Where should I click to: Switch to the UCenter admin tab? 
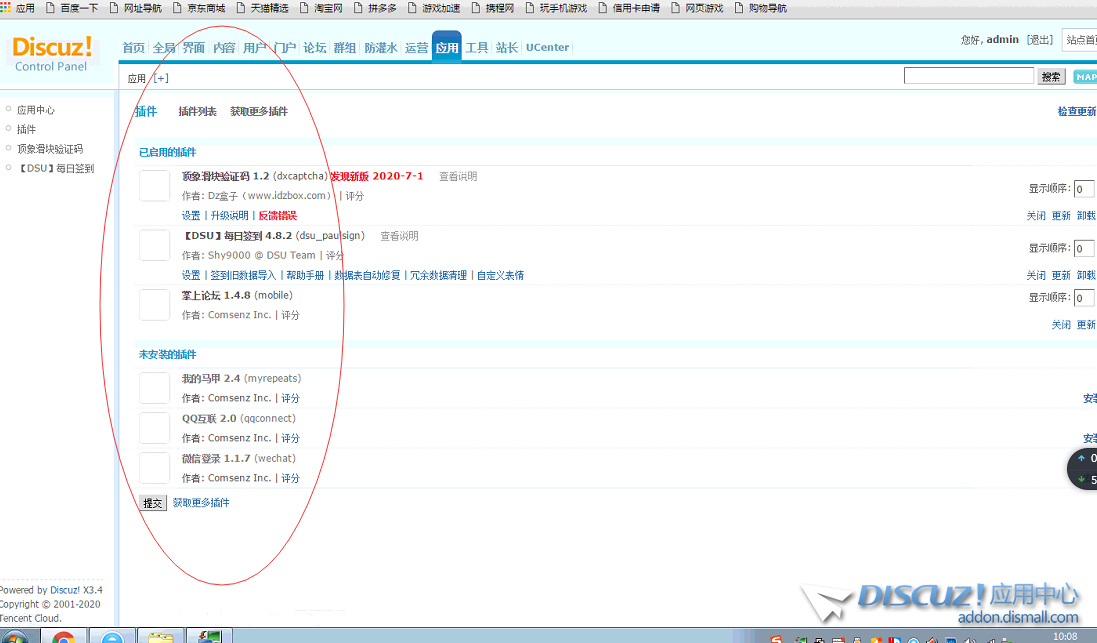pyautogui.click(x=547, y=48)
